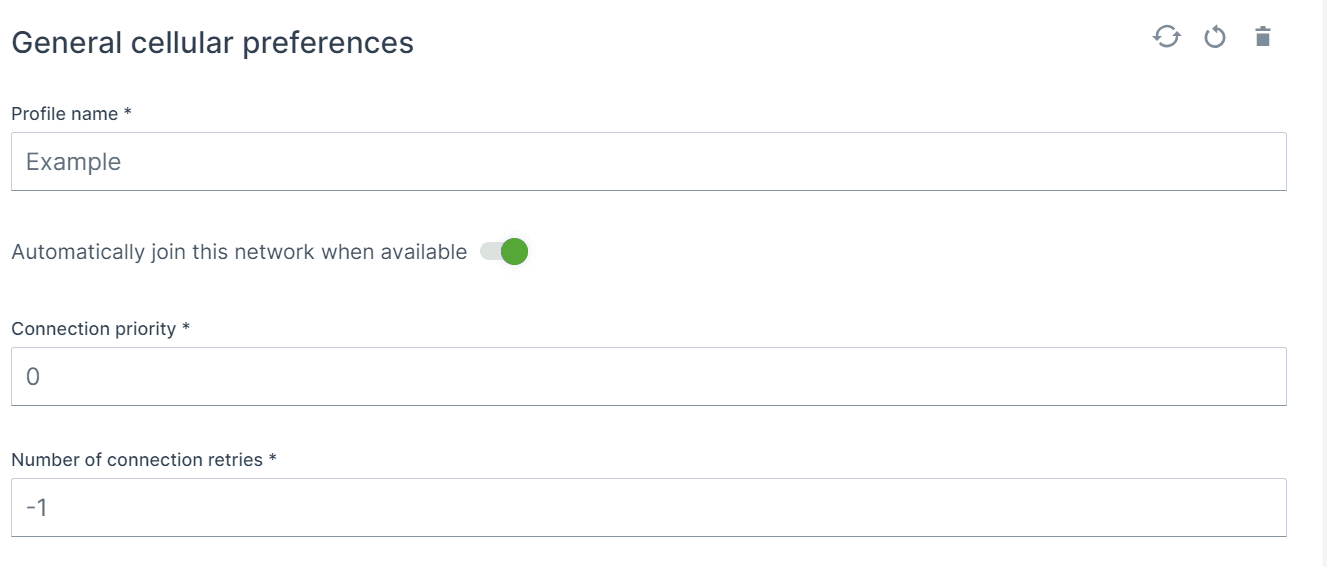
Task: Click the "Automatically join this network" label
Action: [238, 252]
